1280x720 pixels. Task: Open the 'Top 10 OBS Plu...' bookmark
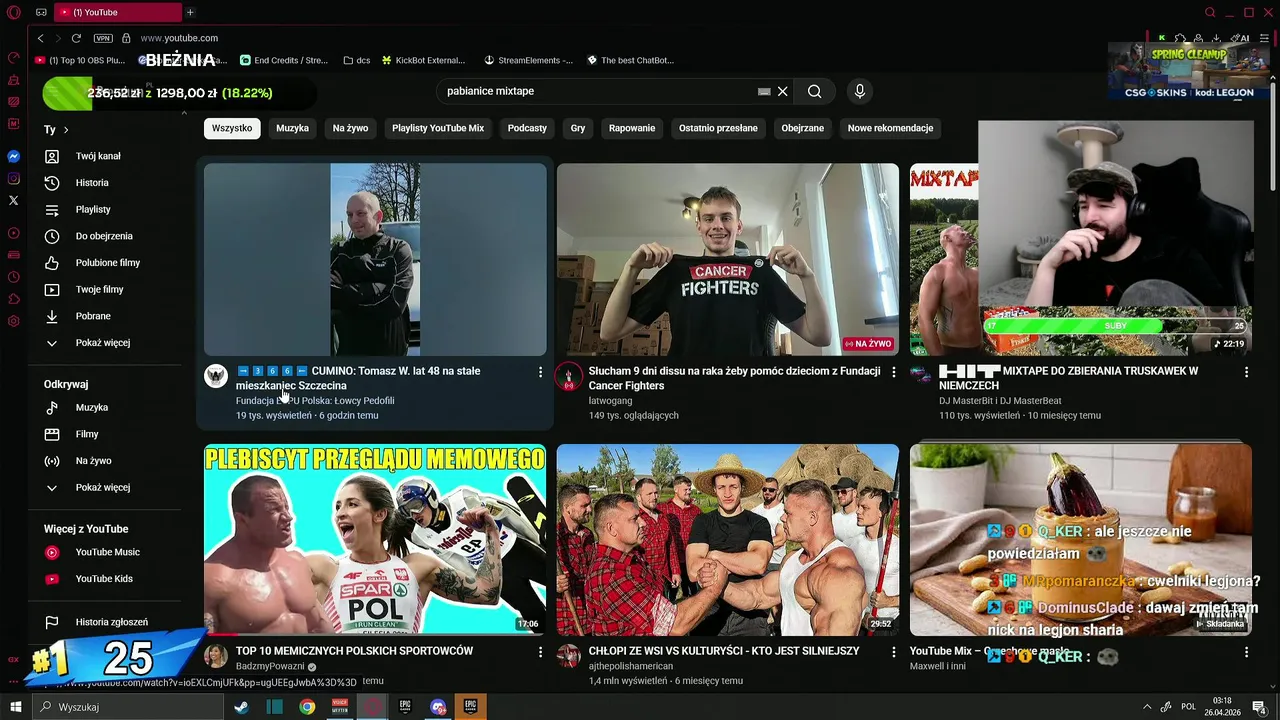(x=80, y=60)
